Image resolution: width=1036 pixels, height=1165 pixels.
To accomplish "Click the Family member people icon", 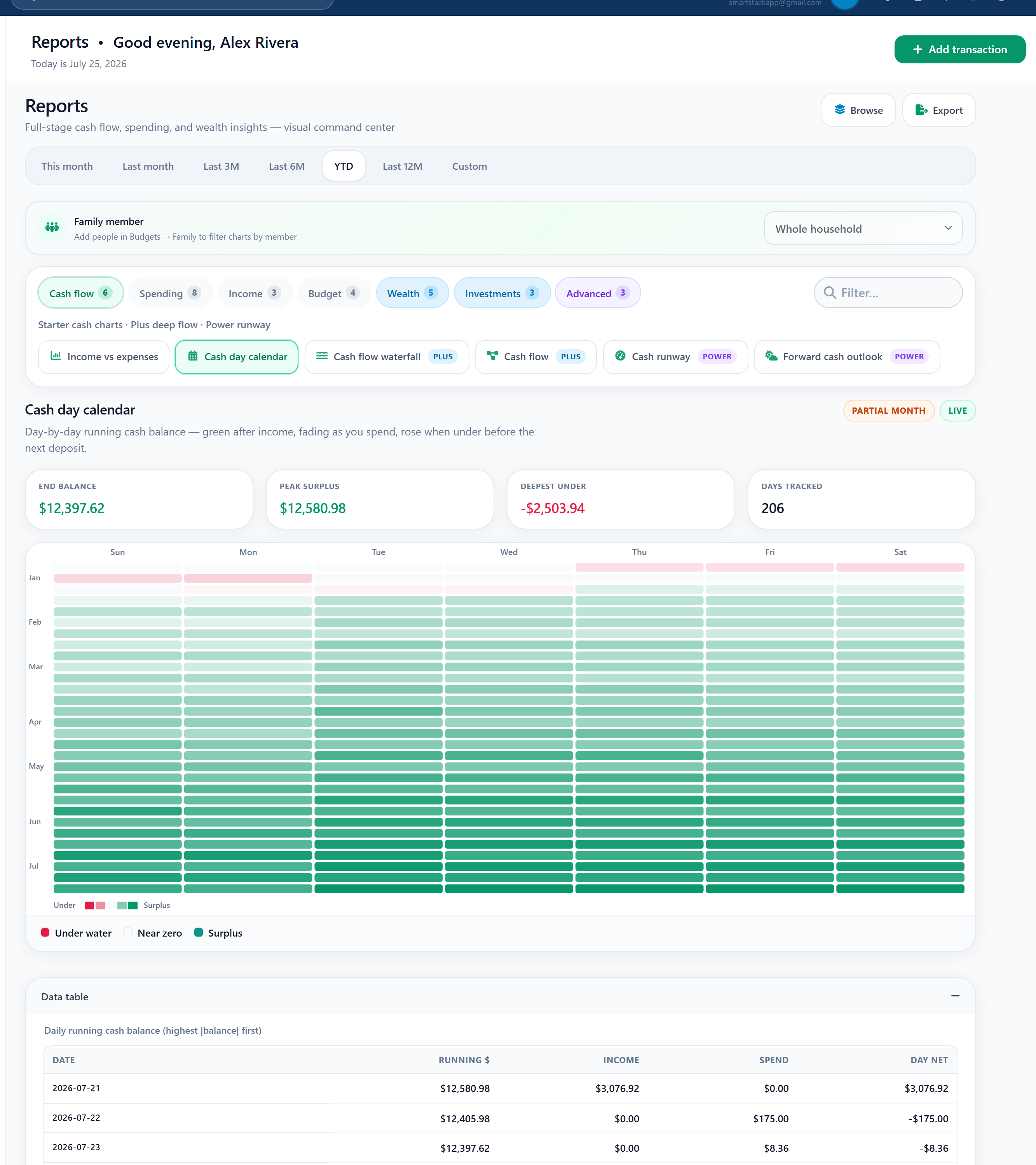I will pos(52,227).
